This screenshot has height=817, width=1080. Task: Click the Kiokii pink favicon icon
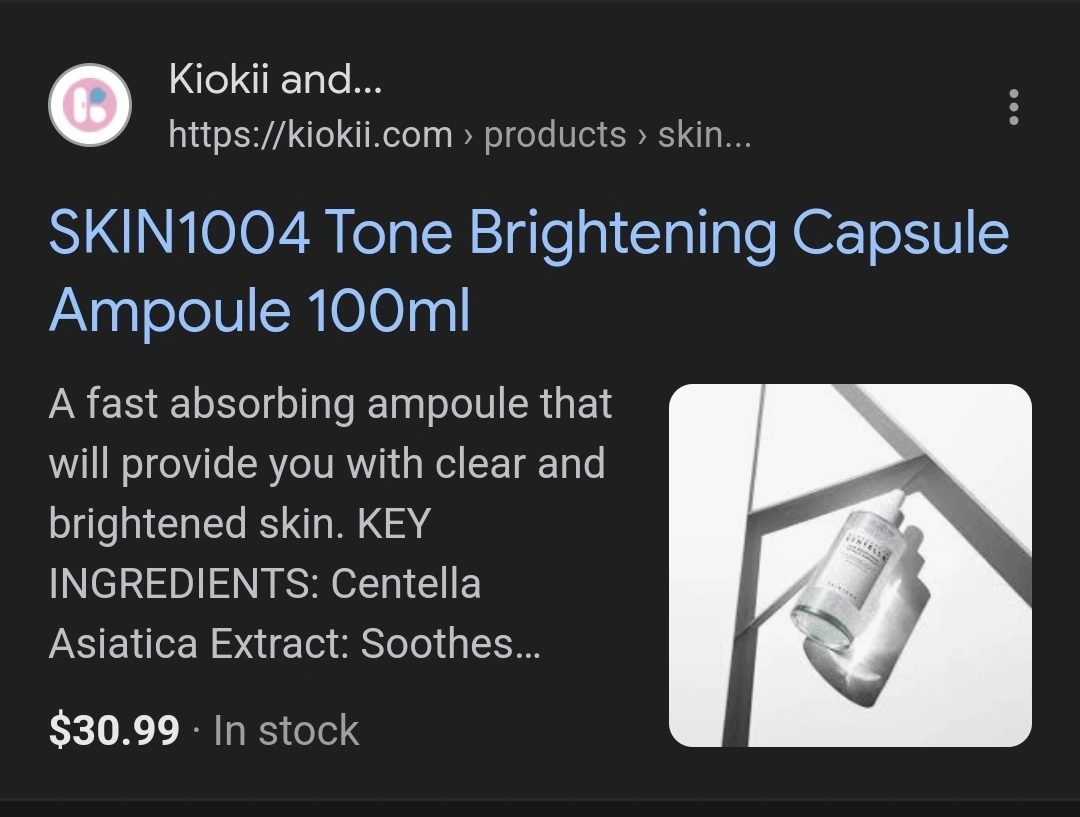click(90, 105)
